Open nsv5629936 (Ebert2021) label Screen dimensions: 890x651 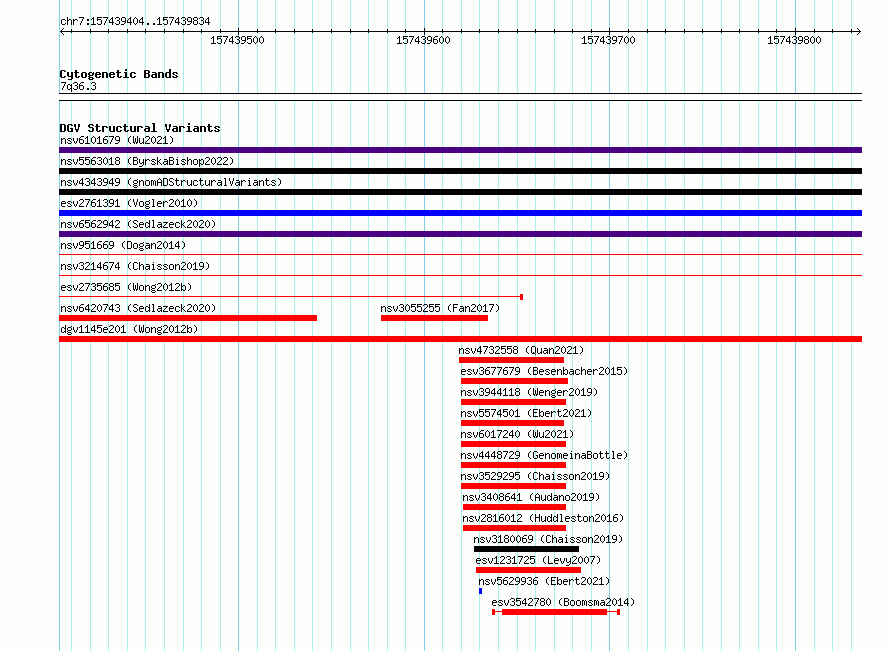point(544,581)
